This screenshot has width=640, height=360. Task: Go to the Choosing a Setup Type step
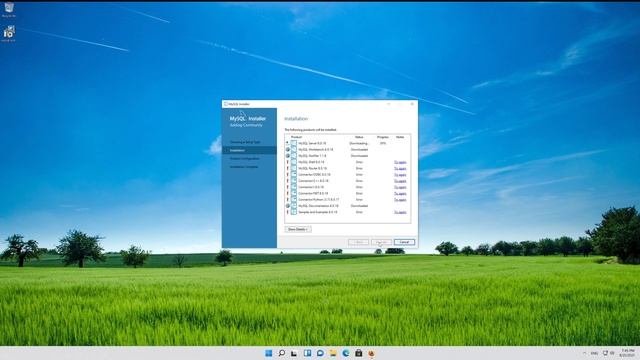click(x=244, y=142)
